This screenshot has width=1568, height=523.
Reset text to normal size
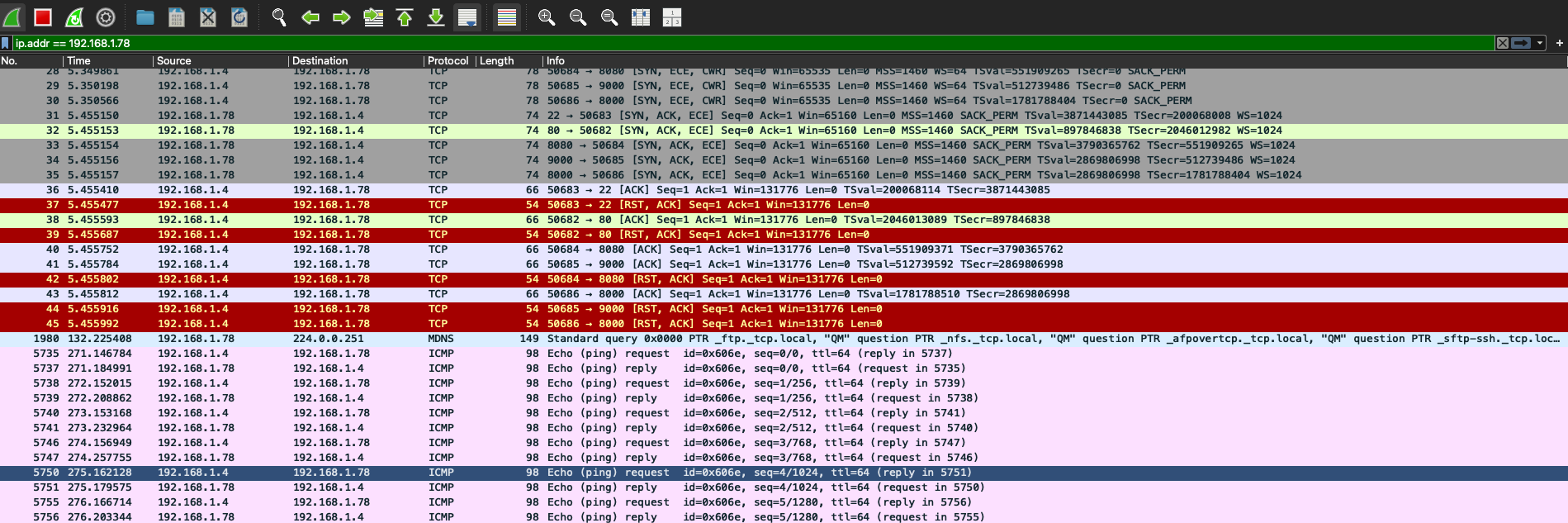click(609, 17)
